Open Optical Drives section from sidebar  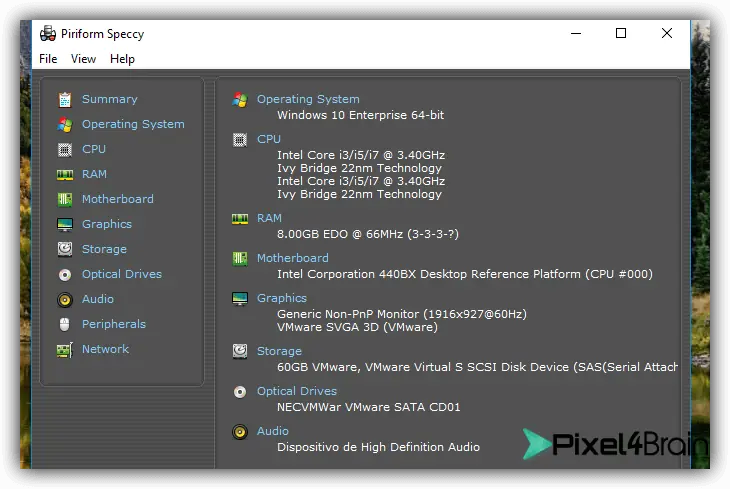122,274
